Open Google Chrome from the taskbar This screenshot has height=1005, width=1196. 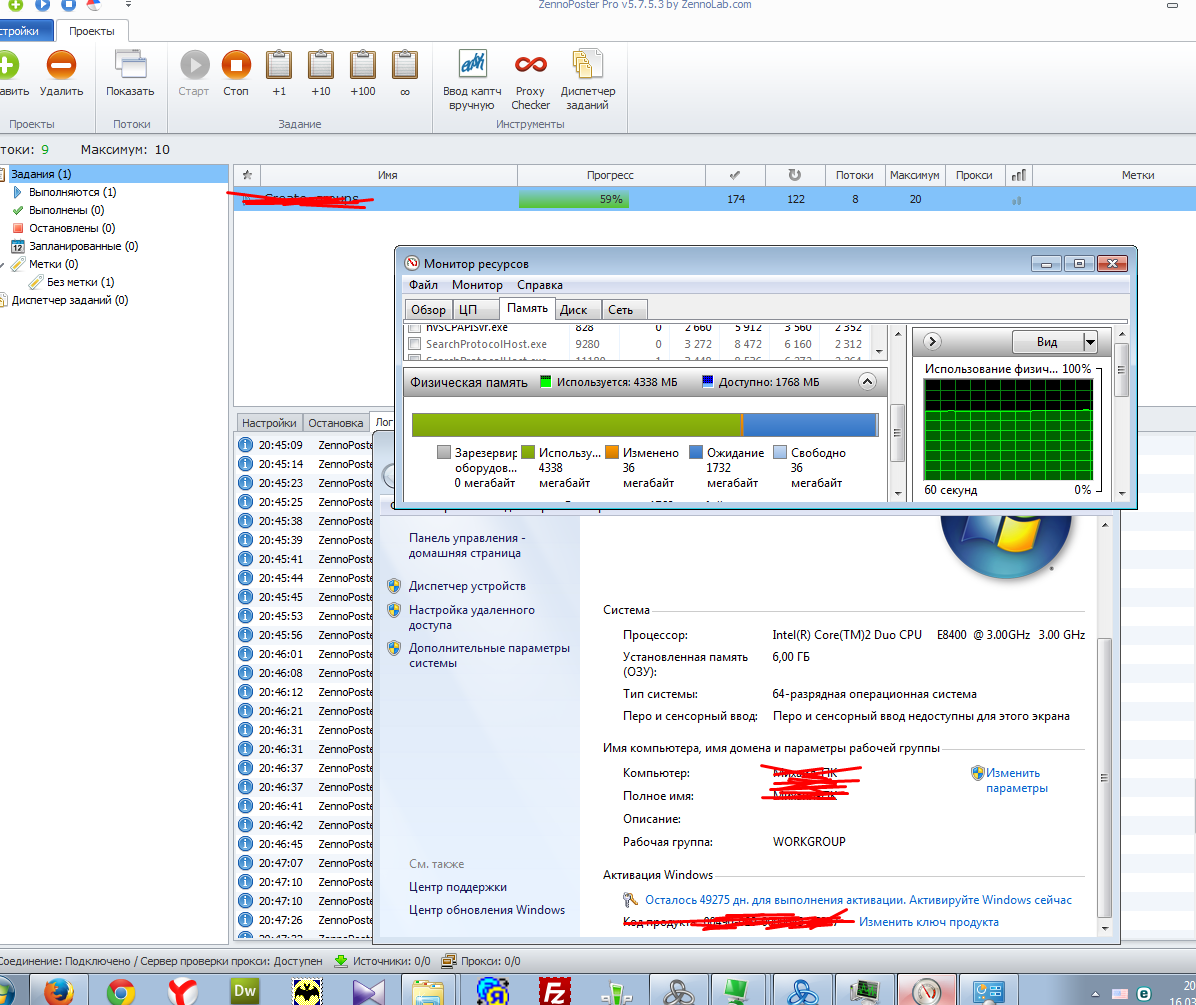coord(121,991)
